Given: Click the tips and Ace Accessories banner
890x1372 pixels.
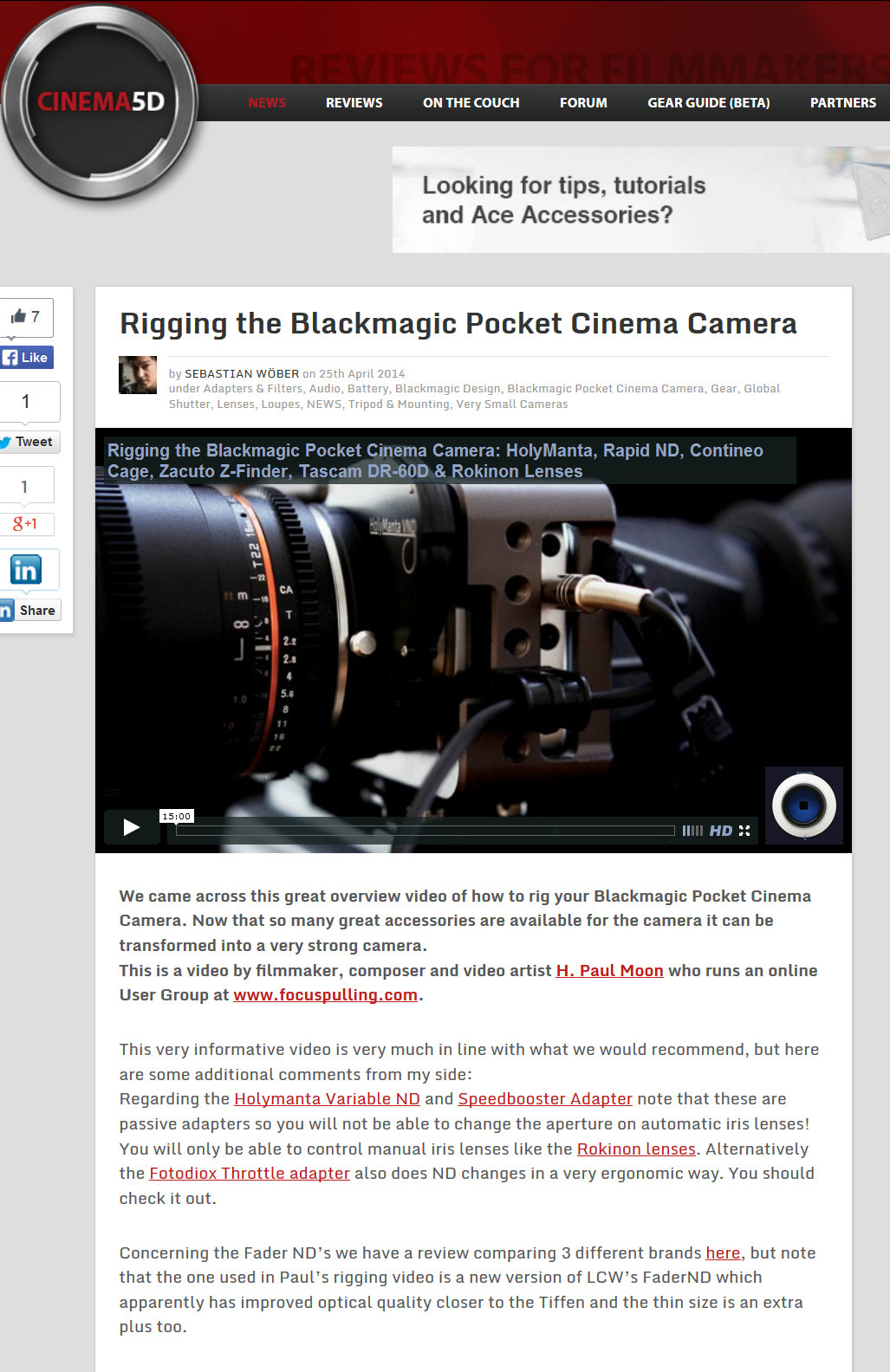Looking at the screenshot, I should pyautogui.click(x=641, y=199).
